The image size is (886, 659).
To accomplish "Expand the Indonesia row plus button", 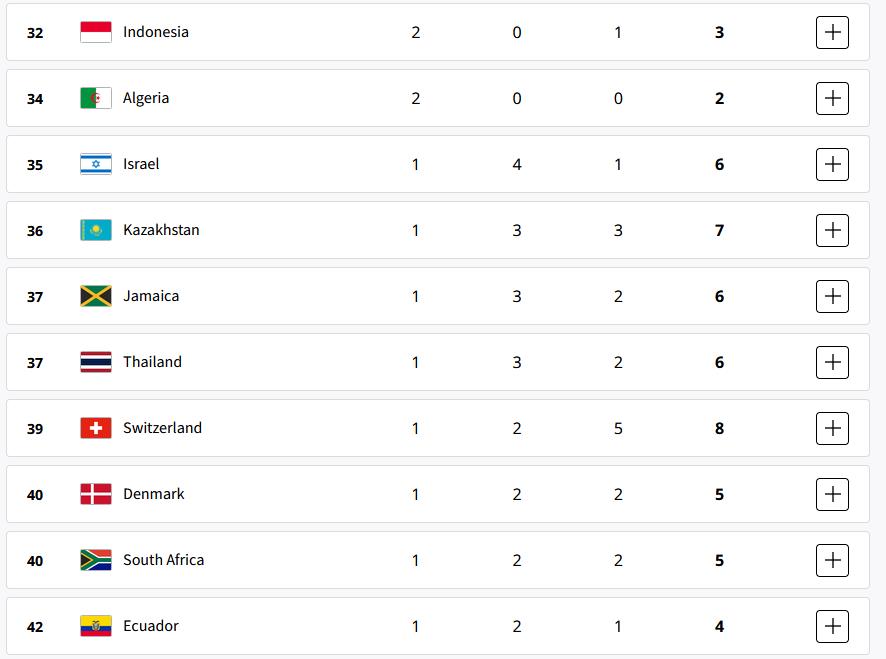I will coord(832,32).
